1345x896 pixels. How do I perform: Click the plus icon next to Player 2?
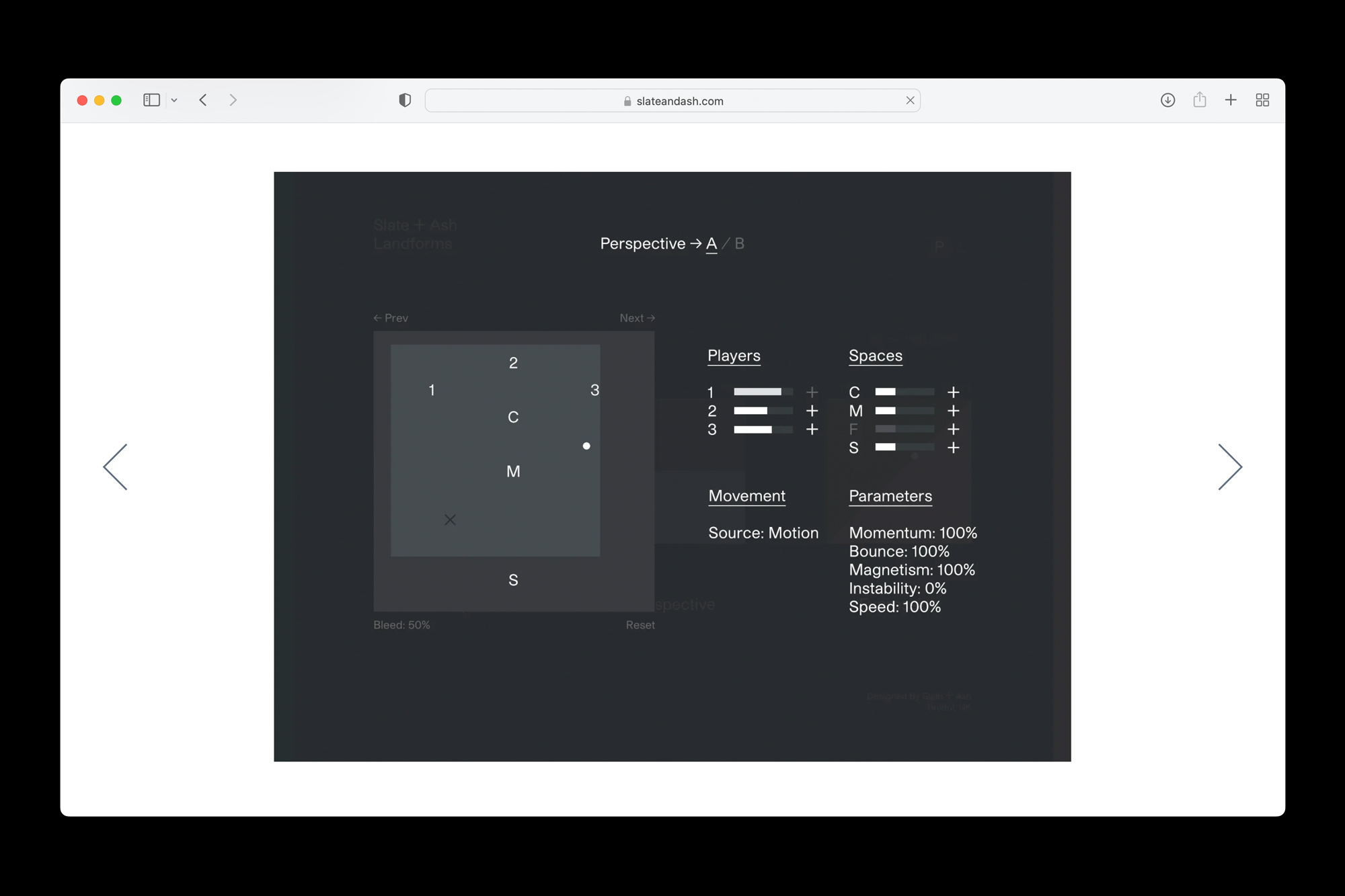point(812,411)
